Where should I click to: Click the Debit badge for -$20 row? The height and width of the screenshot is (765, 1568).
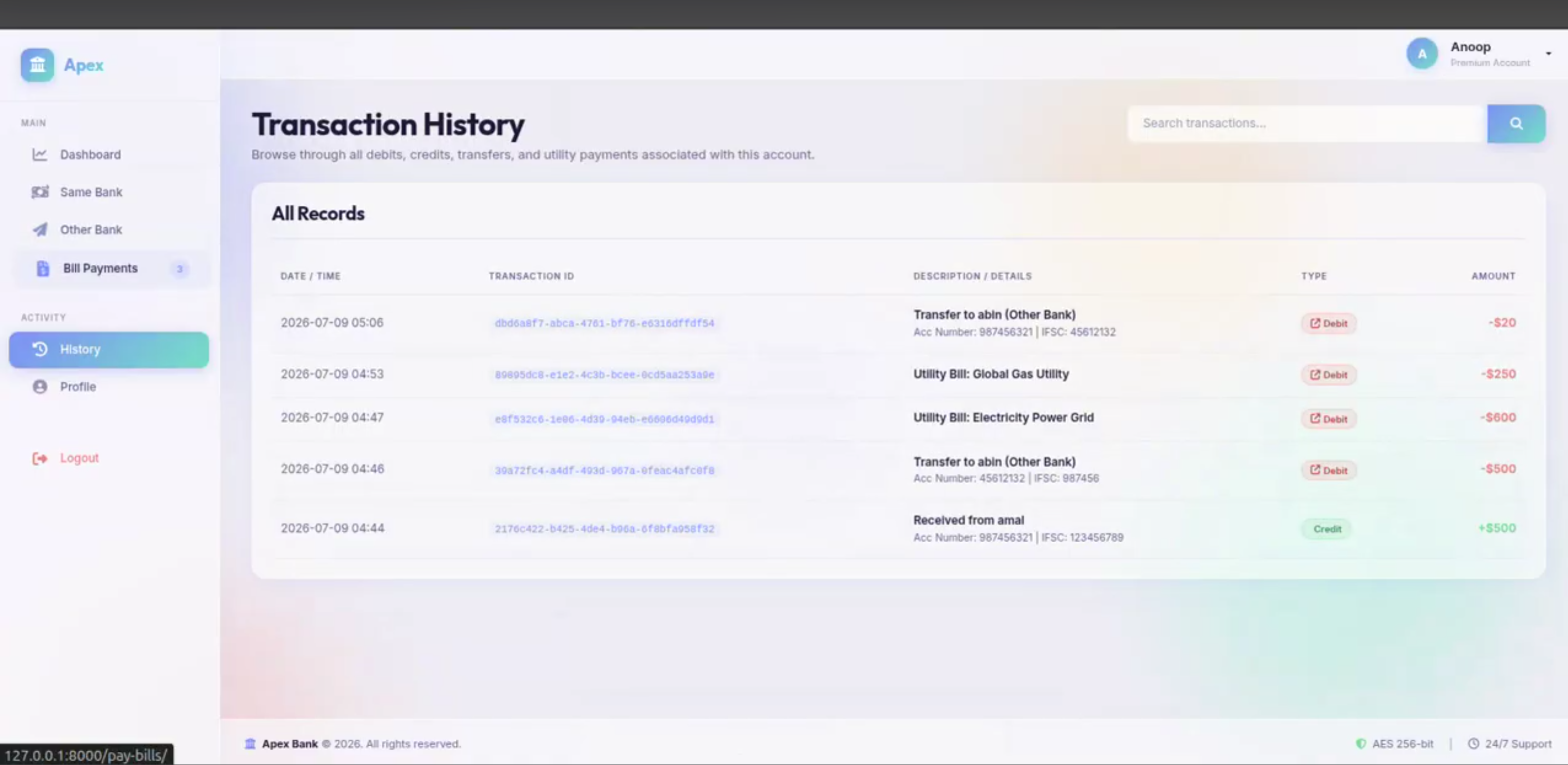click(1328, 323)
